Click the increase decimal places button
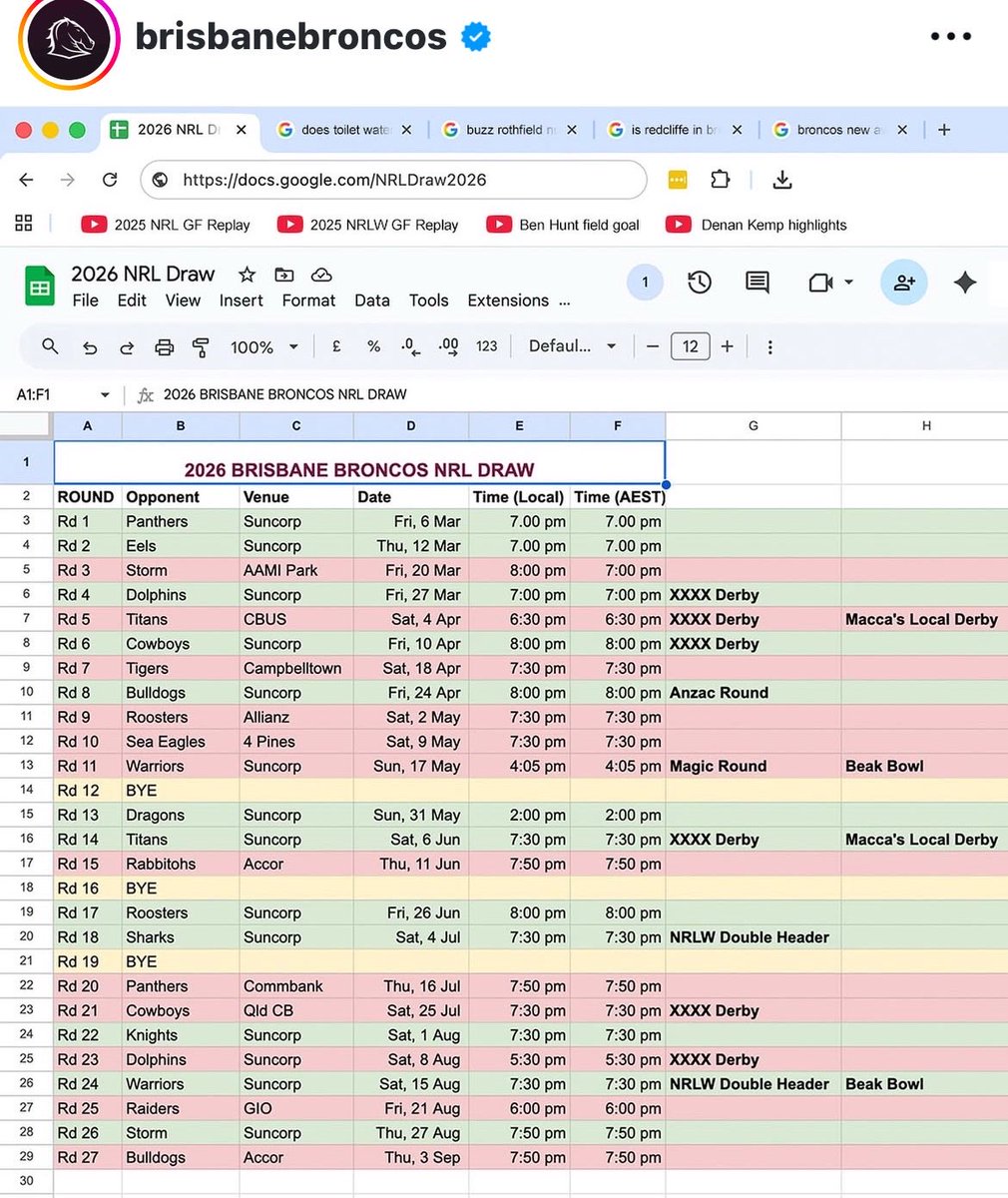 click(x=448, y=346)
